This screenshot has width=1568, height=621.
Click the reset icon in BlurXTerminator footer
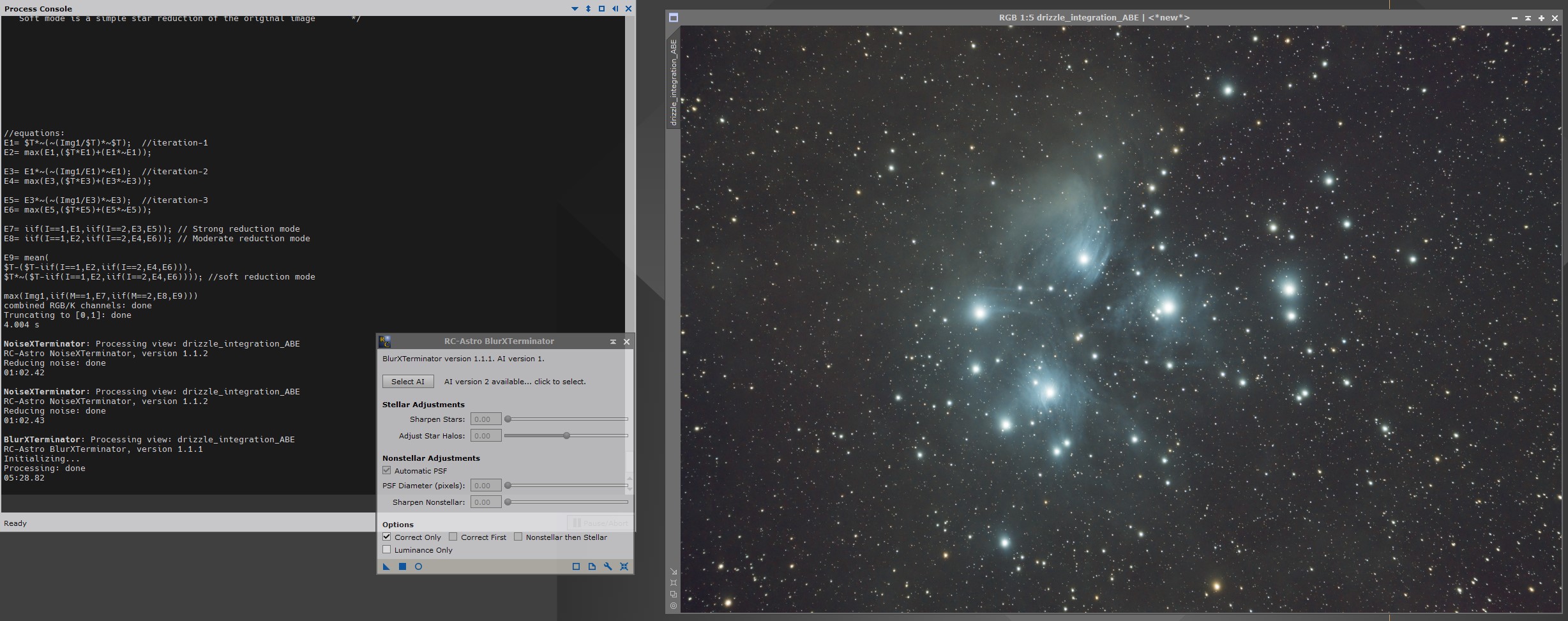(x=624, y=566)
